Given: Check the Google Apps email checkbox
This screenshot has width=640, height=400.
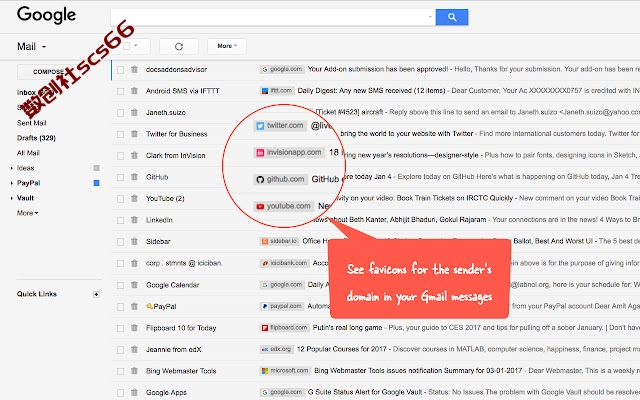Looking at the screenshot, I should tap(120, 393).
